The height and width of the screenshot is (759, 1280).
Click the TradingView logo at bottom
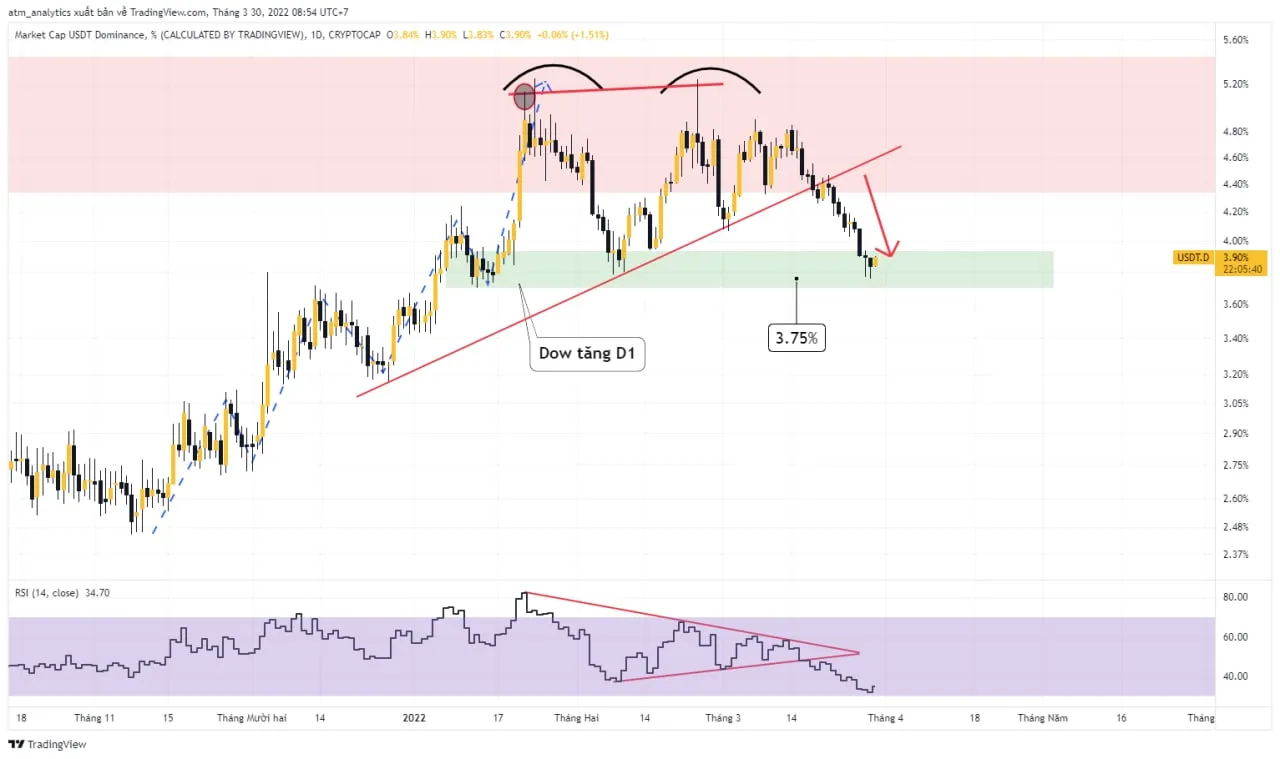tap(47, 745)
